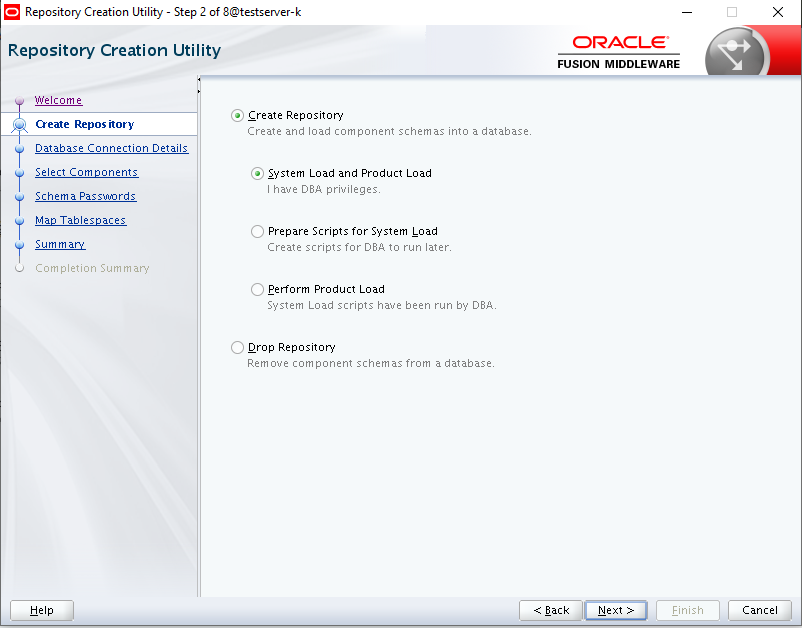
Task: Click the round utility emblem in header
Action: 736,53
